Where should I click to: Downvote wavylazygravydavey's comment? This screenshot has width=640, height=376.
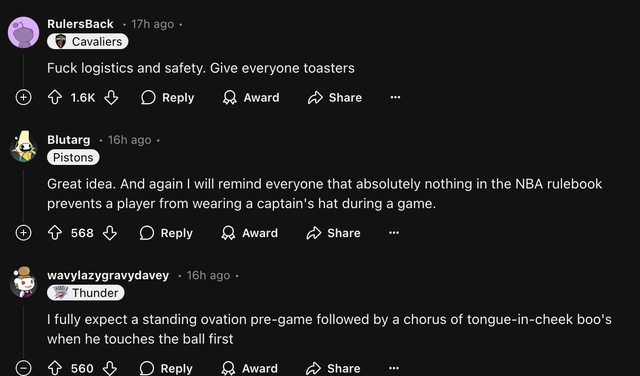[x=110, y=368]
